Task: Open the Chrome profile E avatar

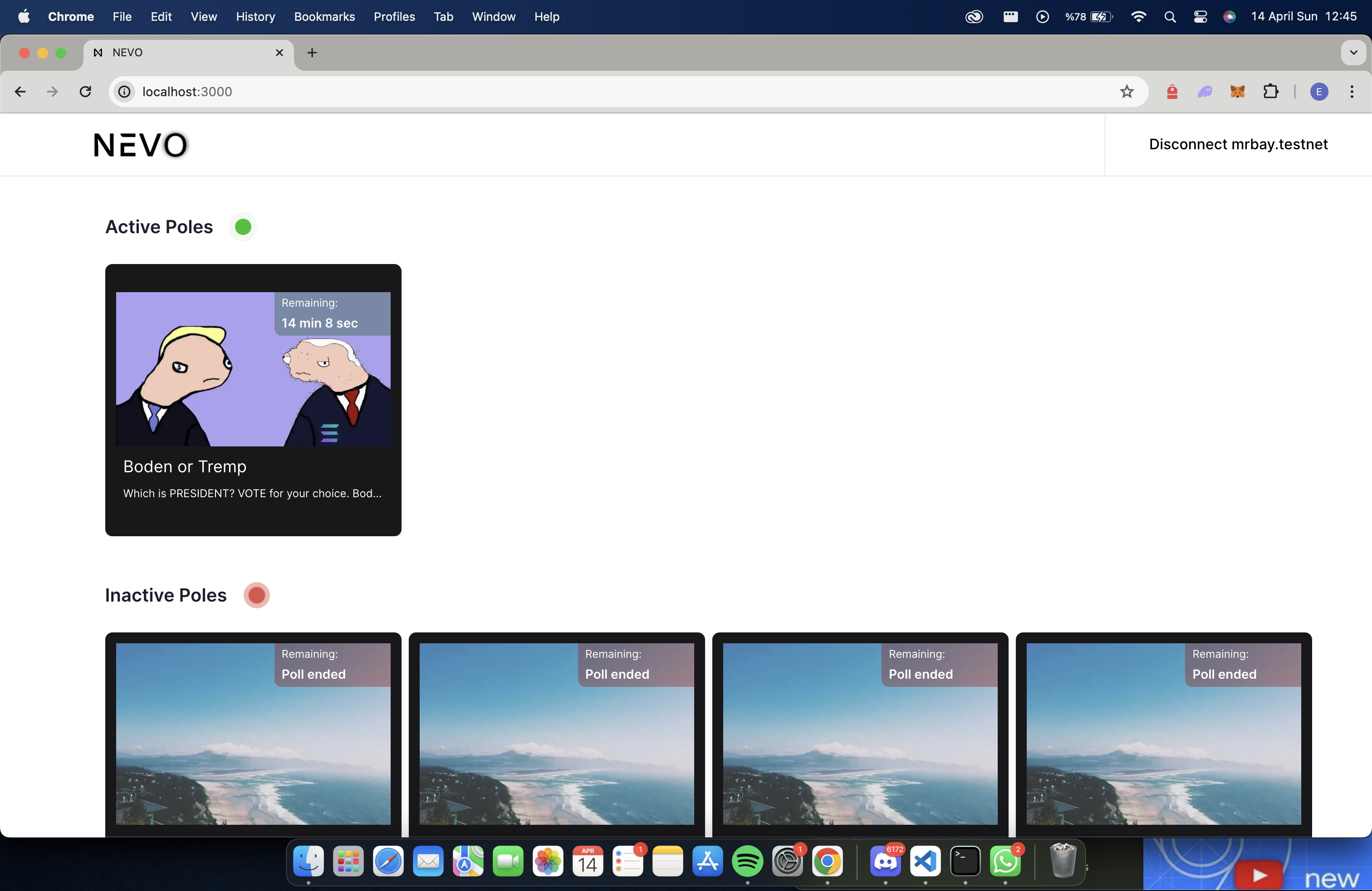Action: click(1319, 92)
